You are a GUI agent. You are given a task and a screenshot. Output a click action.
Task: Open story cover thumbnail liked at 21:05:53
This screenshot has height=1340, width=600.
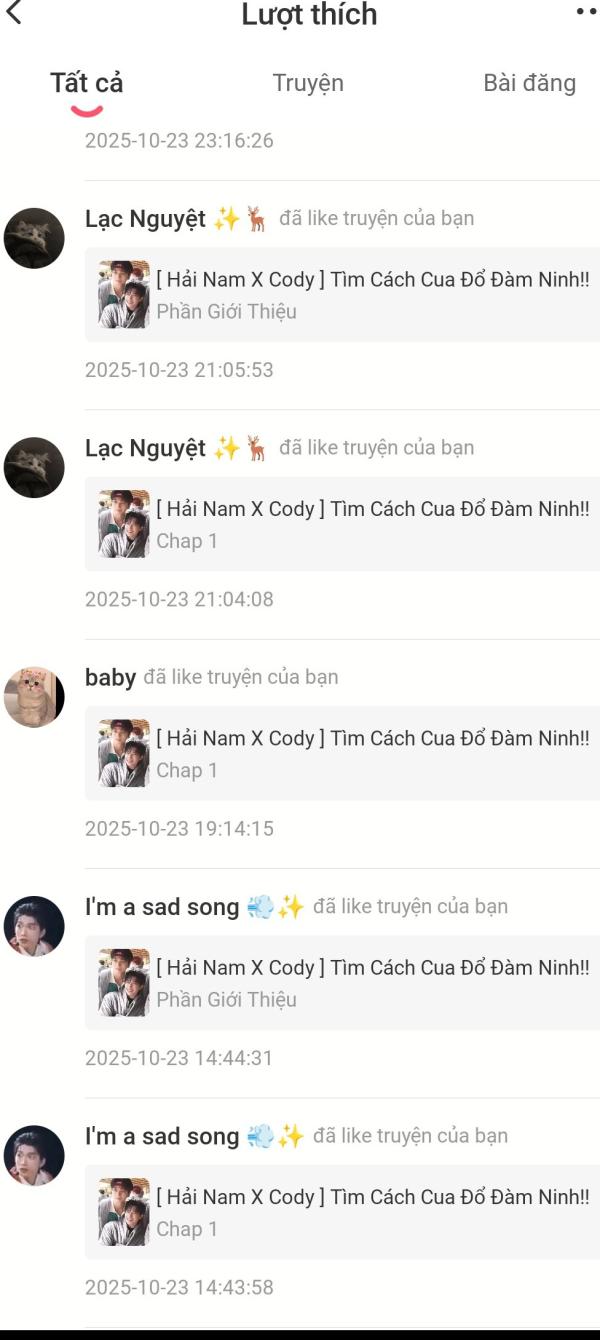(124, 294)
